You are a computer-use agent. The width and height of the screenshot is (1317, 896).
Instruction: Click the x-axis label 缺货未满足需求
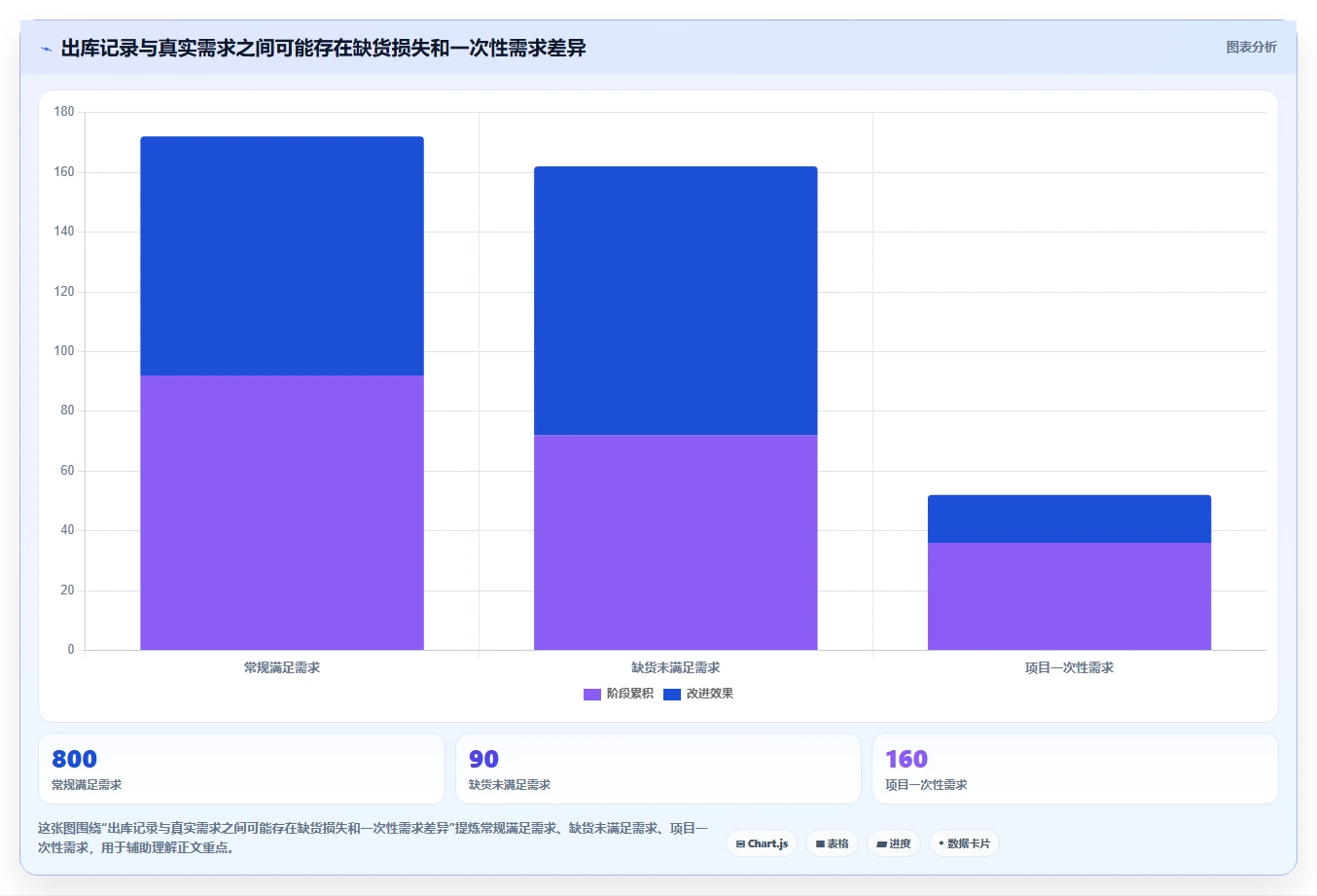pyautogui.click(x=676, y=667)
